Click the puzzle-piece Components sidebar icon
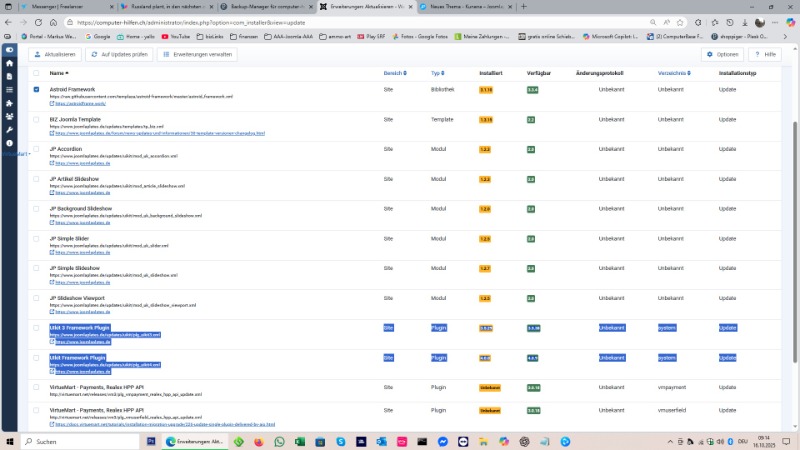Image resolution: width=800 pixels, height=450 pixels. pos(9,103)
